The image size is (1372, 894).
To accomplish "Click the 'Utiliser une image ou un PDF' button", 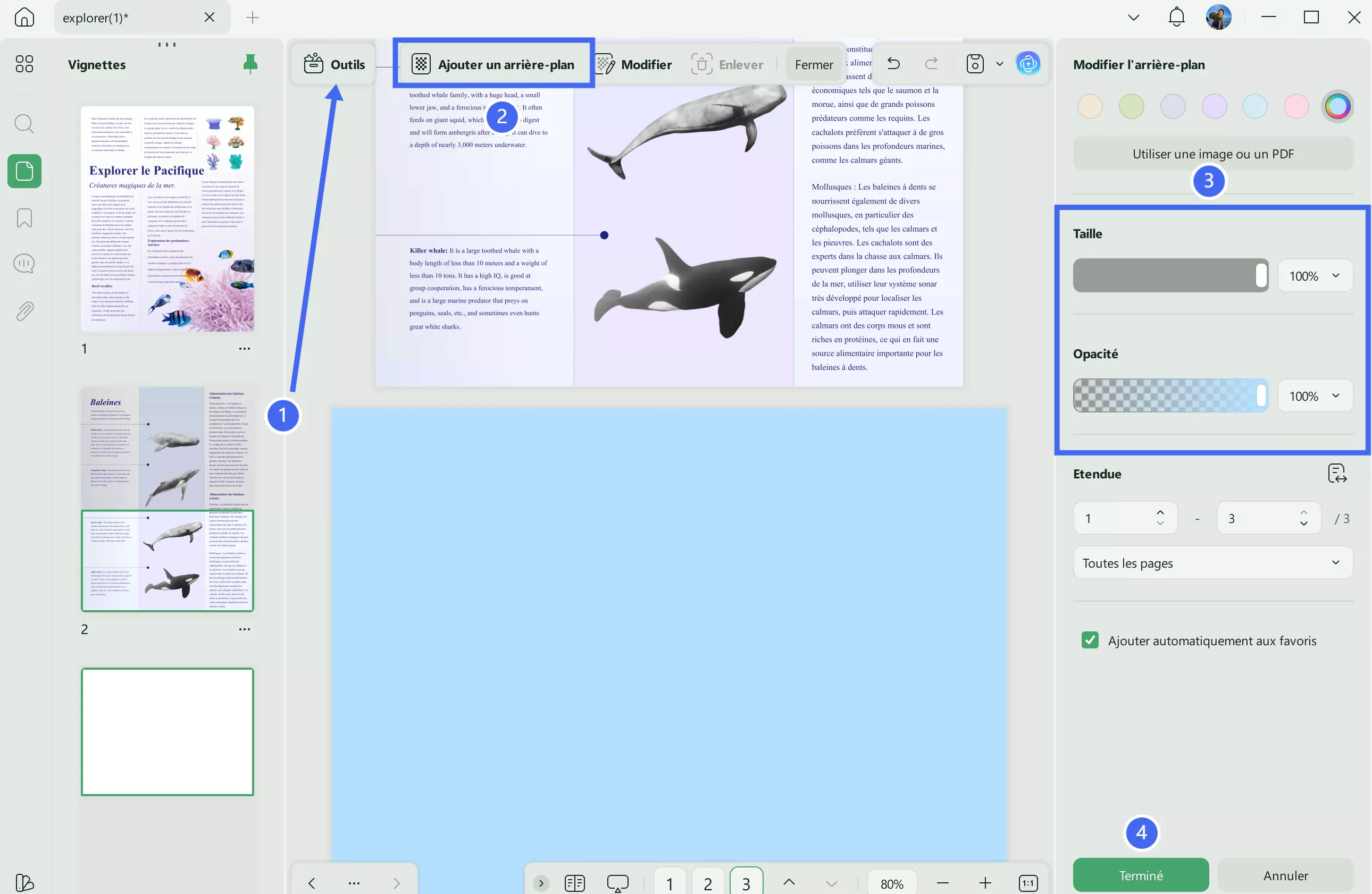I will tap(1212, 154).
